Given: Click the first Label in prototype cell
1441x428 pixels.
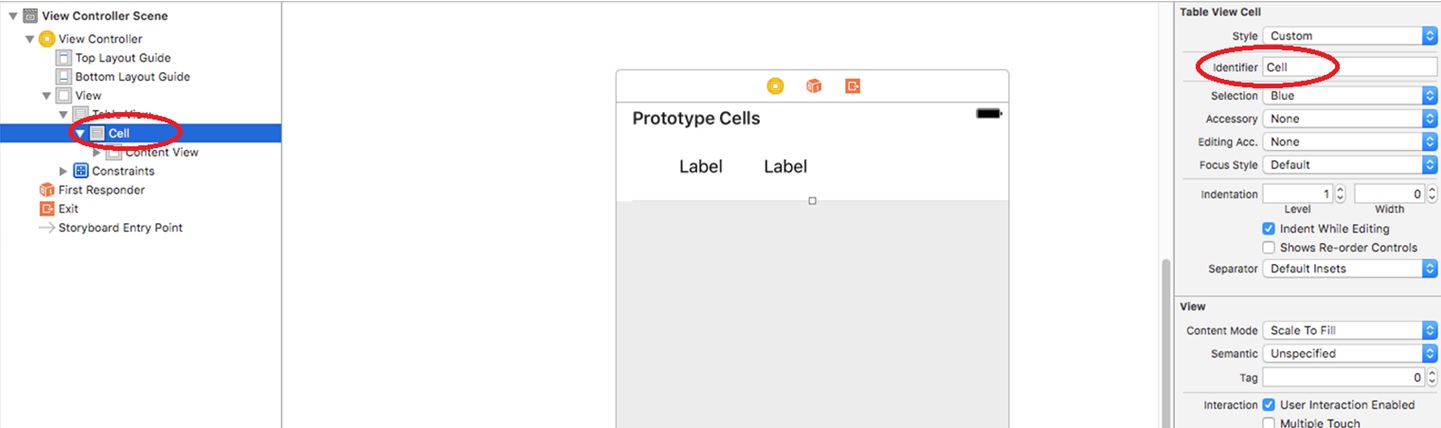Looking at the screenshot, I should pos(701,167).
